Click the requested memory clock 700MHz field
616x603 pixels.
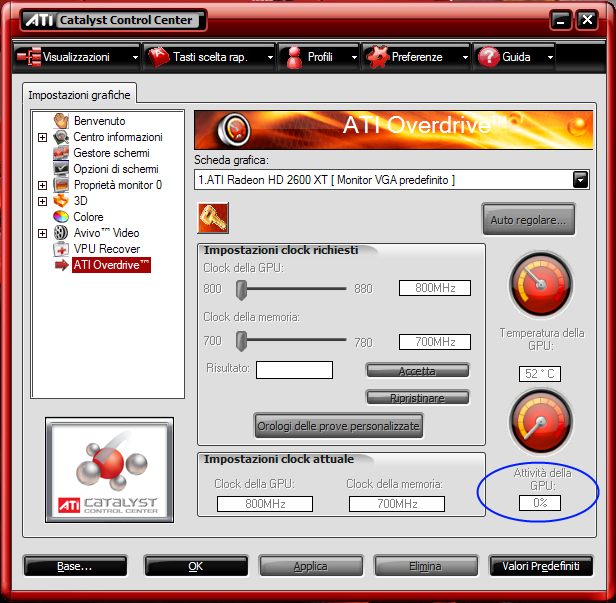point(435,341)
